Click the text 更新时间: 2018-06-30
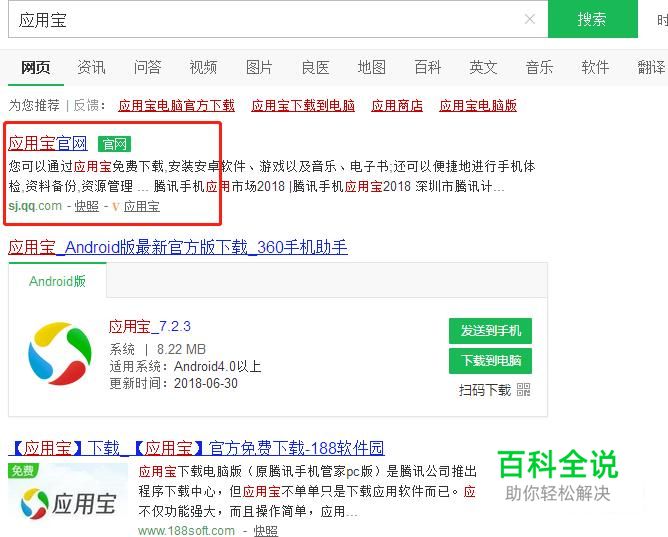 click(x=173, y=383)
